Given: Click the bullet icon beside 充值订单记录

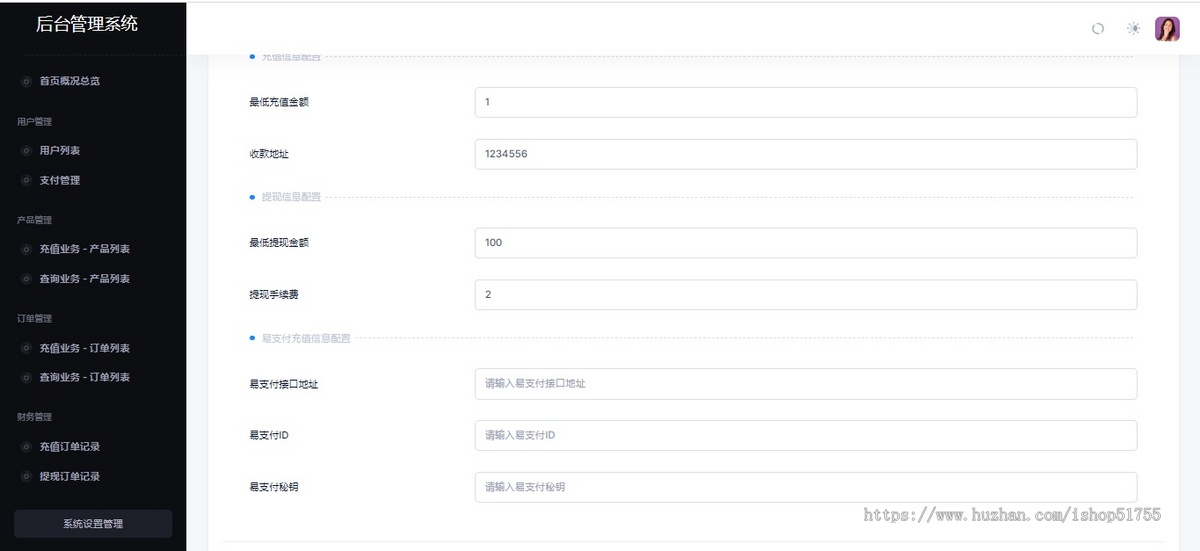Looking at the screenshot, I should tap(26, 447).
